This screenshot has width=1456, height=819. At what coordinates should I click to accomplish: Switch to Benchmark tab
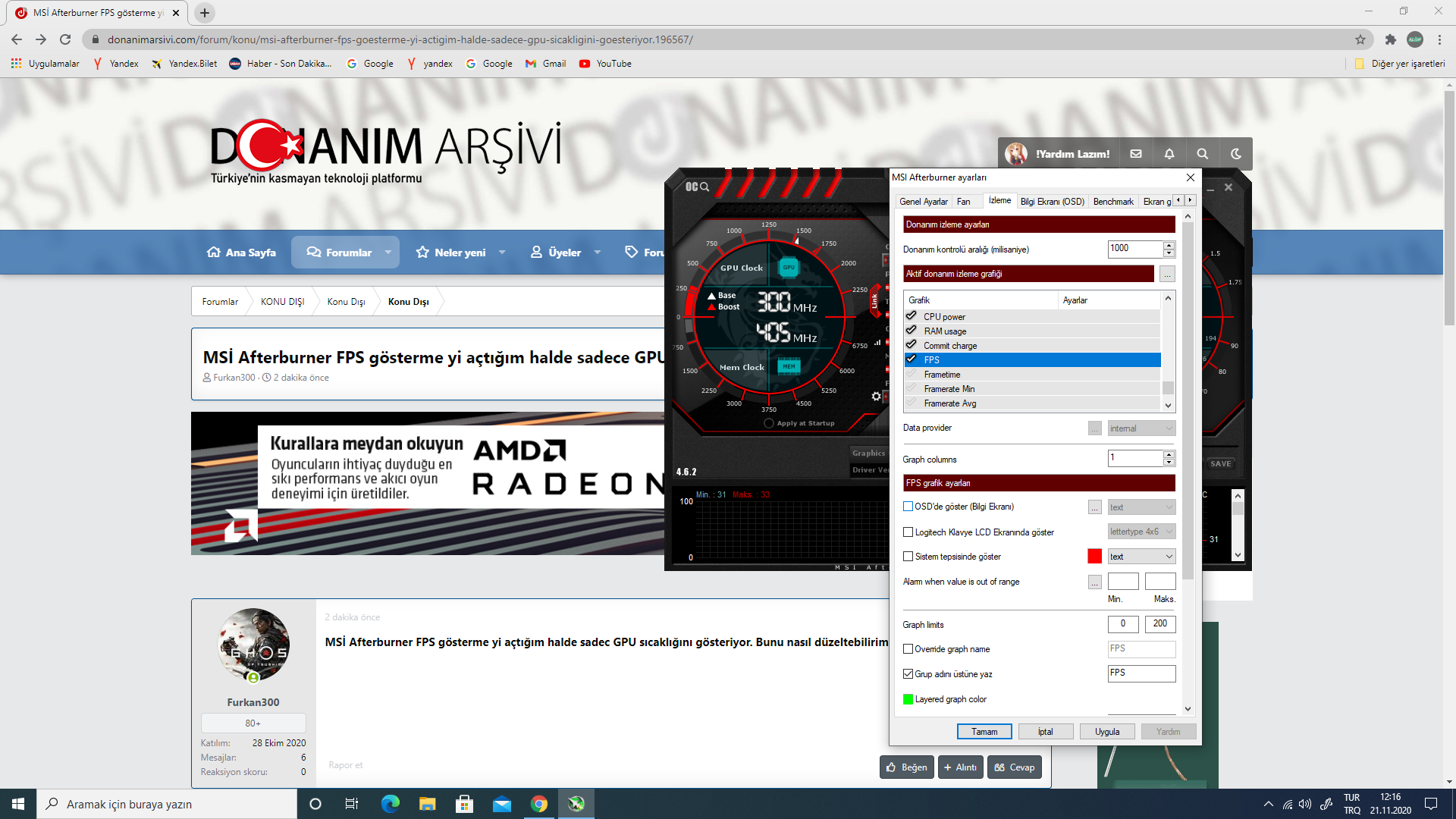coord(1112,202)
